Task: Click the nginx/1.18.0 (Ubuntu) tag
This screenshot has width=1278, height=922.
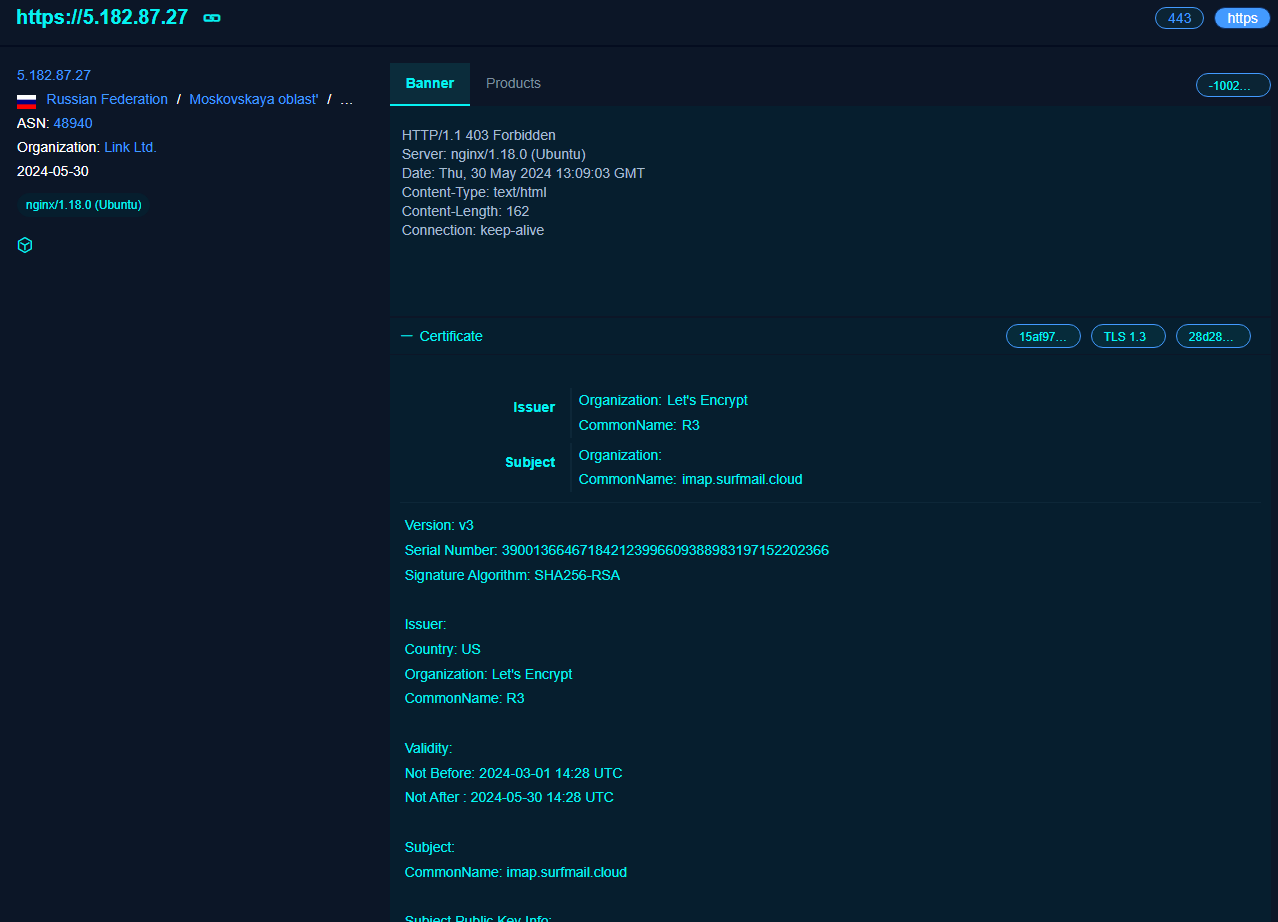Action: 84,205
